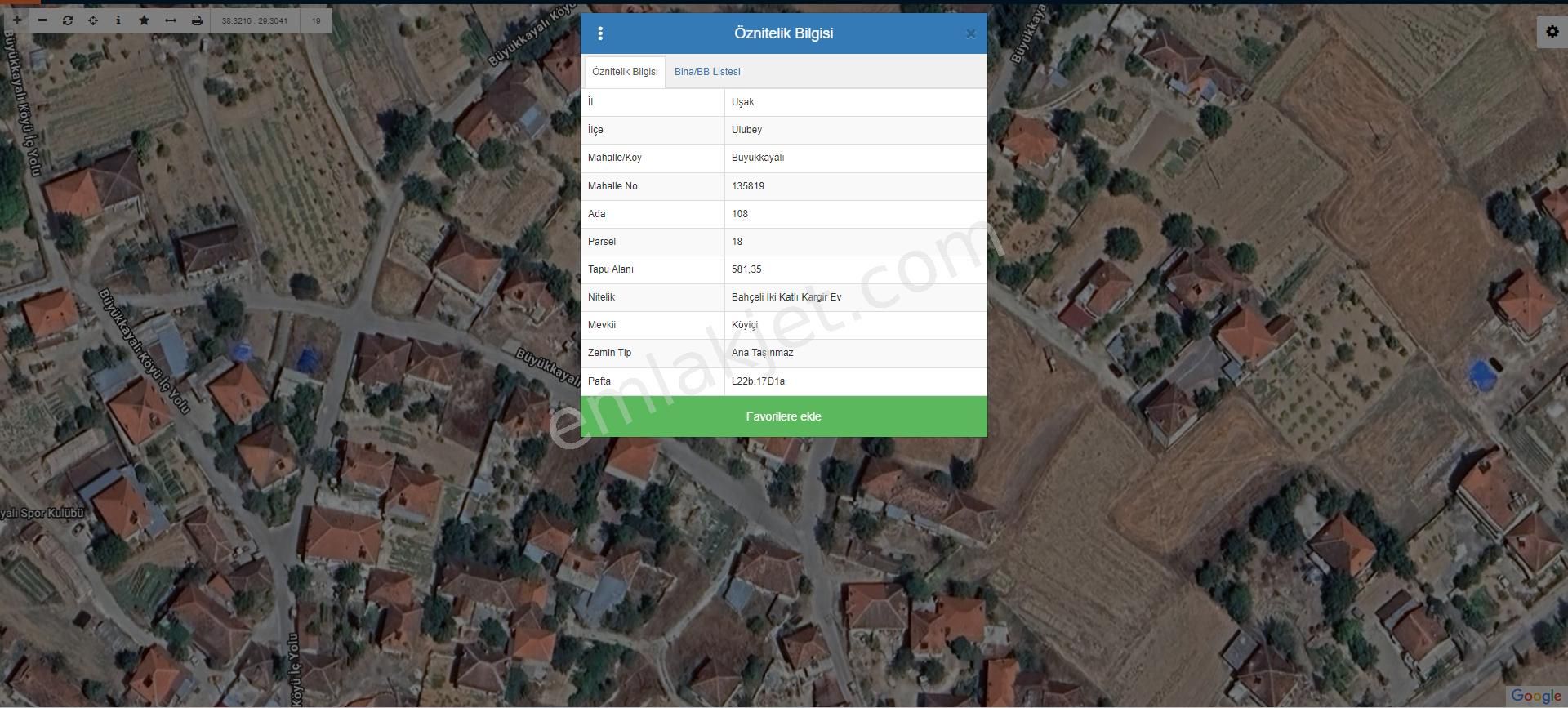The height and width of the screenshot is (708, 1568).
Task: Click the coordinates readout 38.3216 : 29.3041
Action: click(x=255, y=20)
